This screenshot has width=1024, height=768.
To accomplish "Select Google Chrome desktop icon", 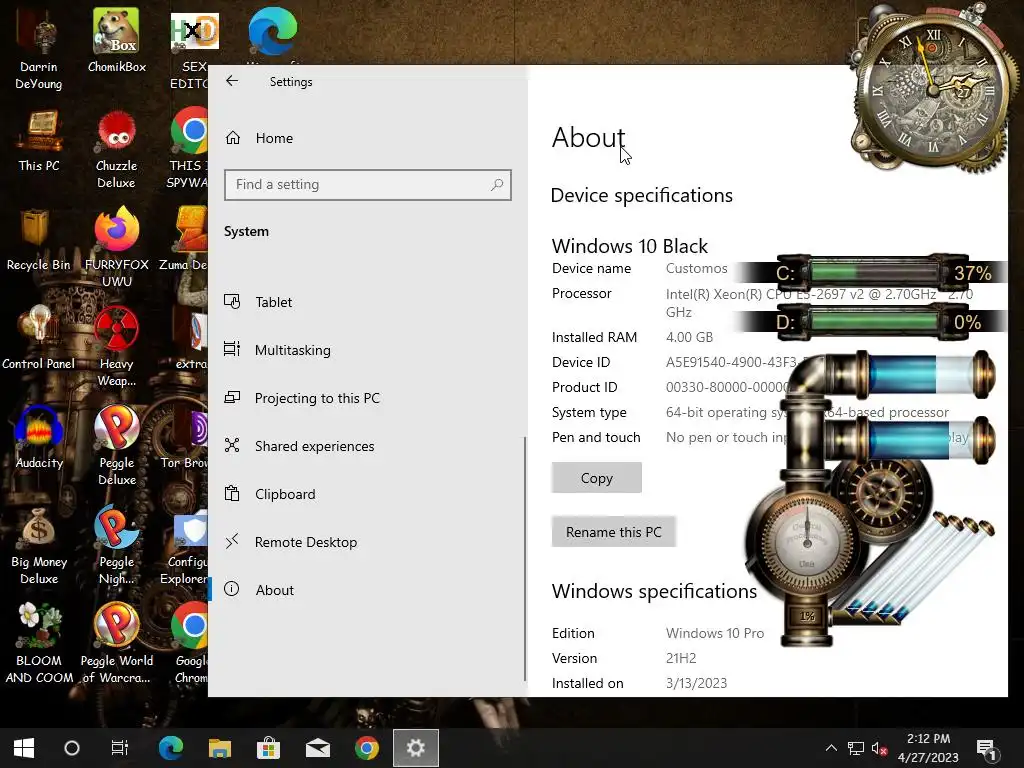I will coord(191,644).
